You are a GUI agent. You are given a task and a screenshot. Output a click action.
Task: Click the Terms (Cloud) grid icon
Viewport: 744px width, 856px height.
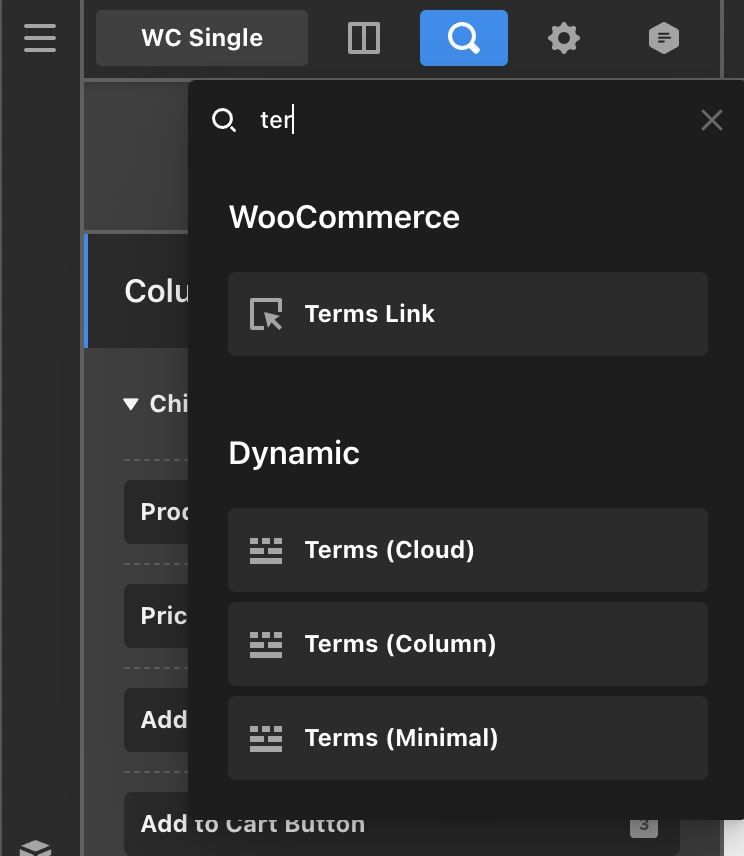click(266, 550)
